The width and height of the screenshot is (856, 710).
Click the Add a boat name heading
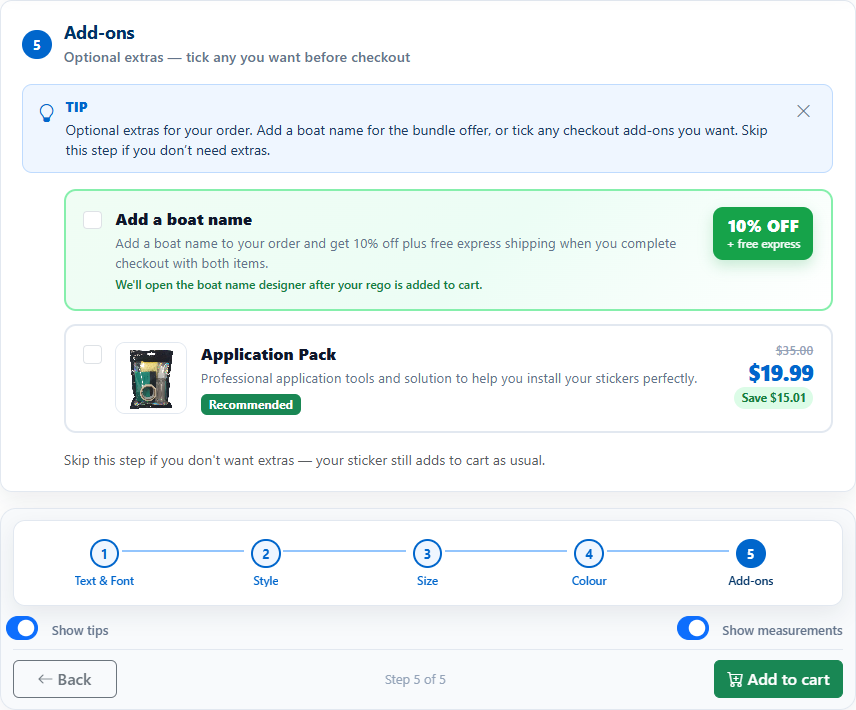pos(184,220)
